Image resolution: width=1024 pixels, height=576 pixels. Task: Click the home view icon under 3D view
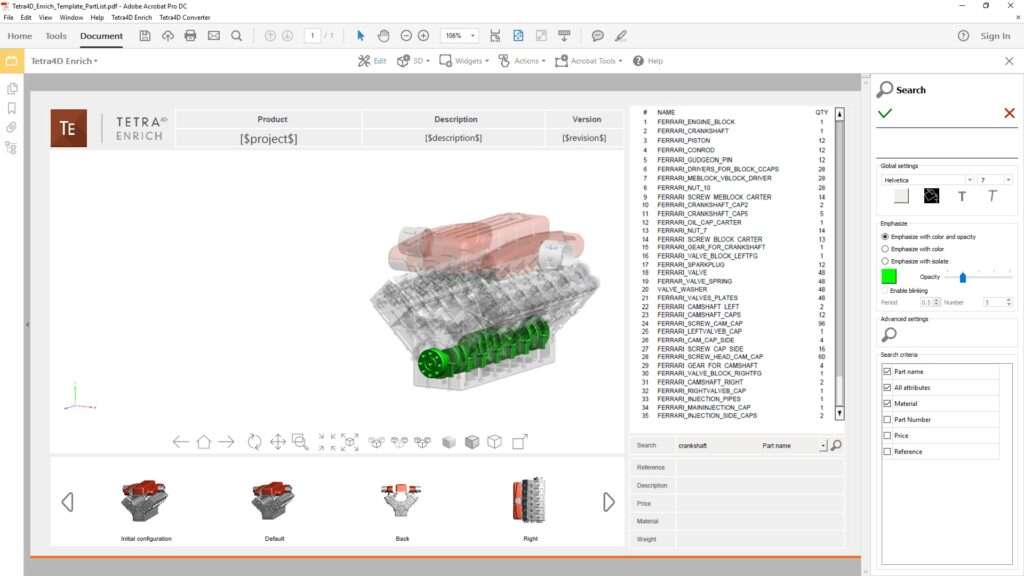204,442
